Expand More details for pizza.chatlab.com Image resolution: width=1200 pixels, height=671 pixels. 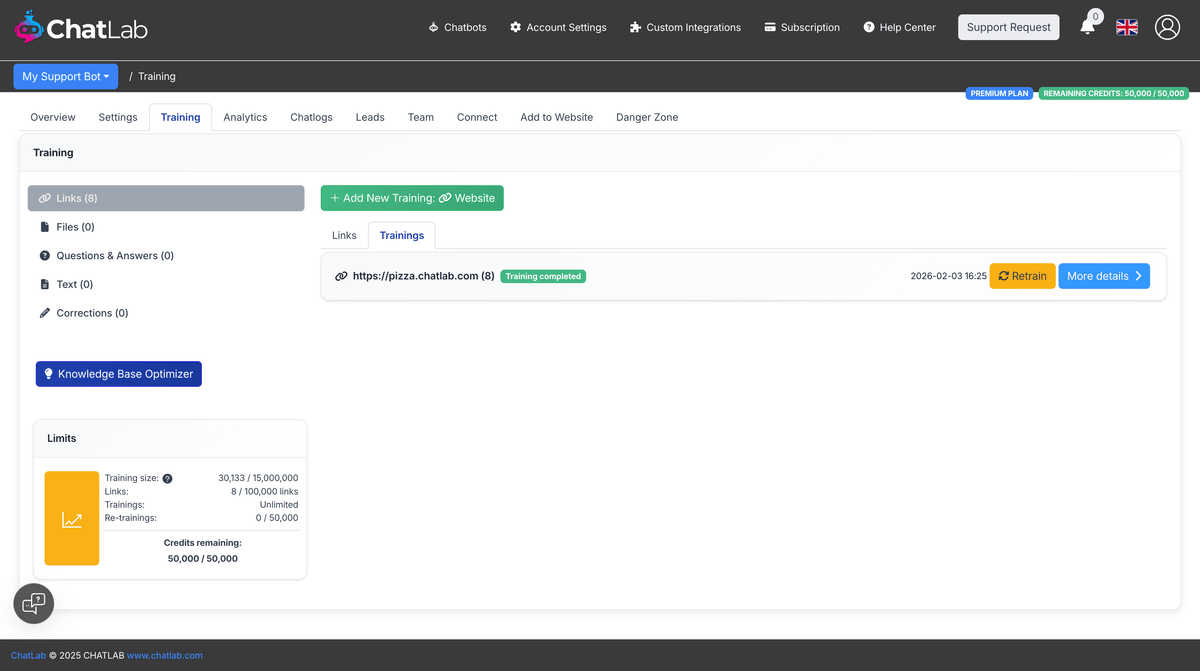[1104, 276]
